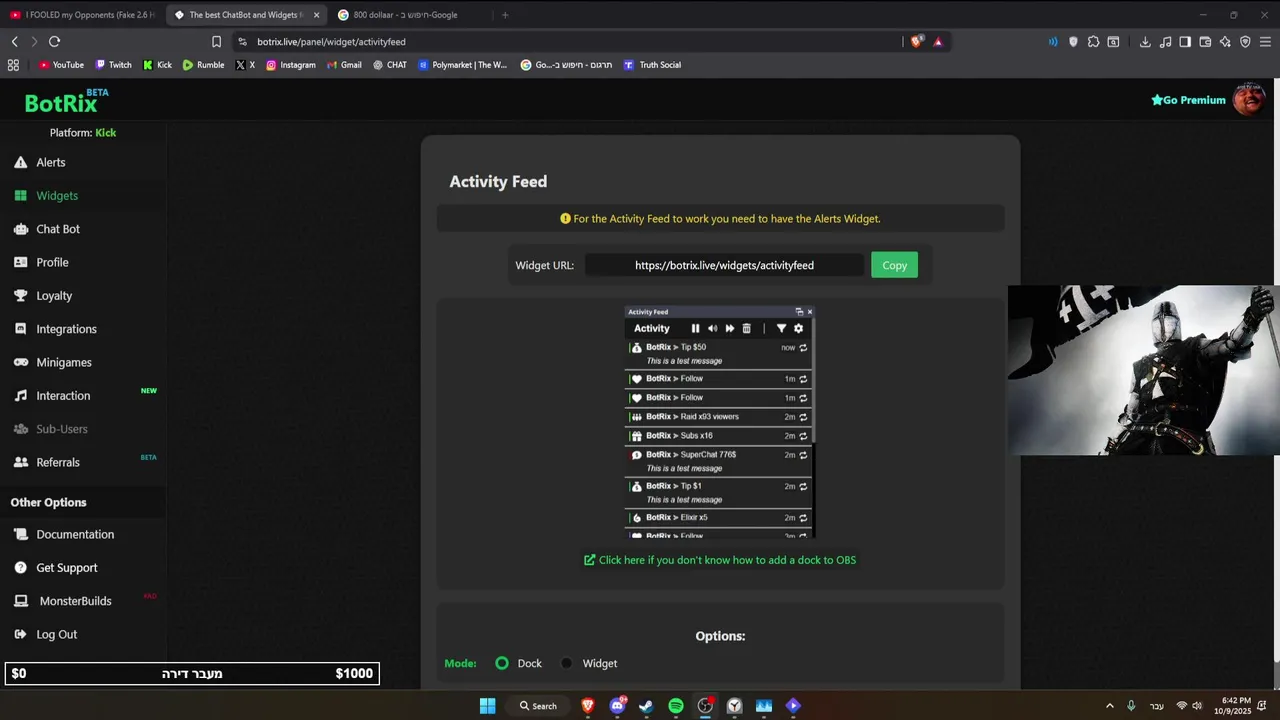Viewport: 1280px width, 720px height.
Task: Open Brave VPN shield icon
Action: 1245,41
